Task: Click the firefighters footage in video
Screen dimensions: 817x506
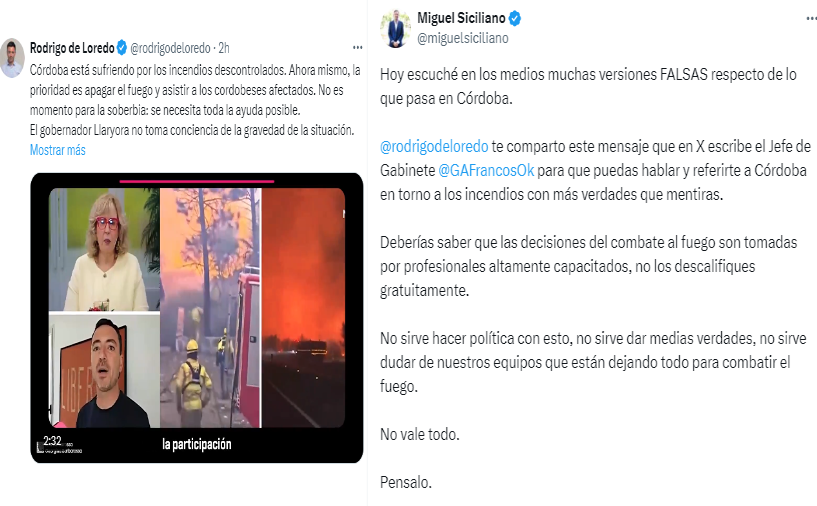Action: click(211, 307)
